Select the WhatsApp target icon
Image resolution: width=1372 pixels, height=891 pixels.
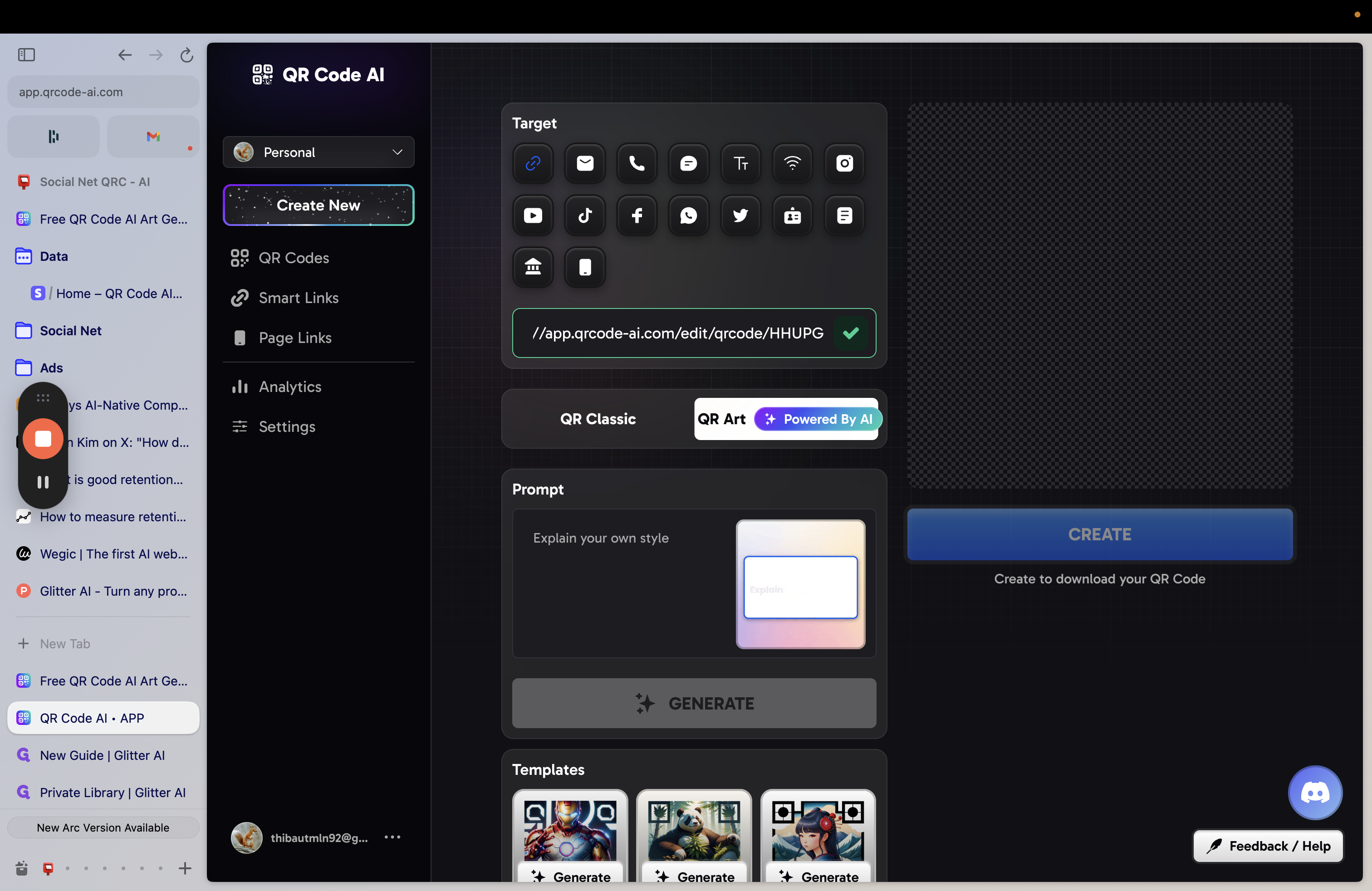[x=688, y=215]
